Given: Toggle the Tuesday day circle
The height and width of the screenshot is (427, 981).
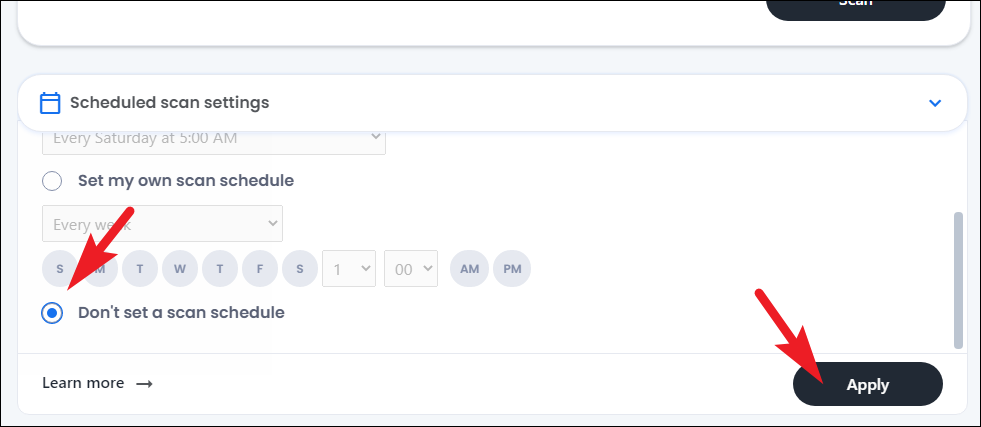Looking at the screenshot, I should (x=140, y=268).
